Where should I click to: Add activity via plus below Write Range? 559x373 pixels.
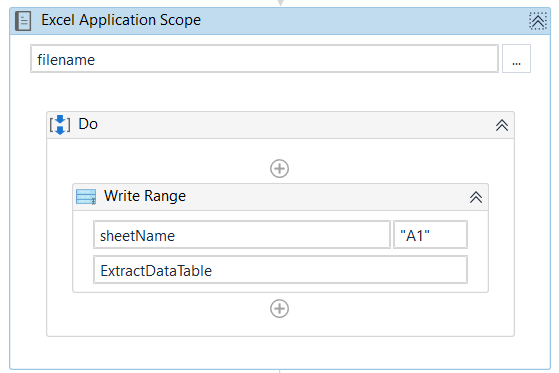coord(280,309)
